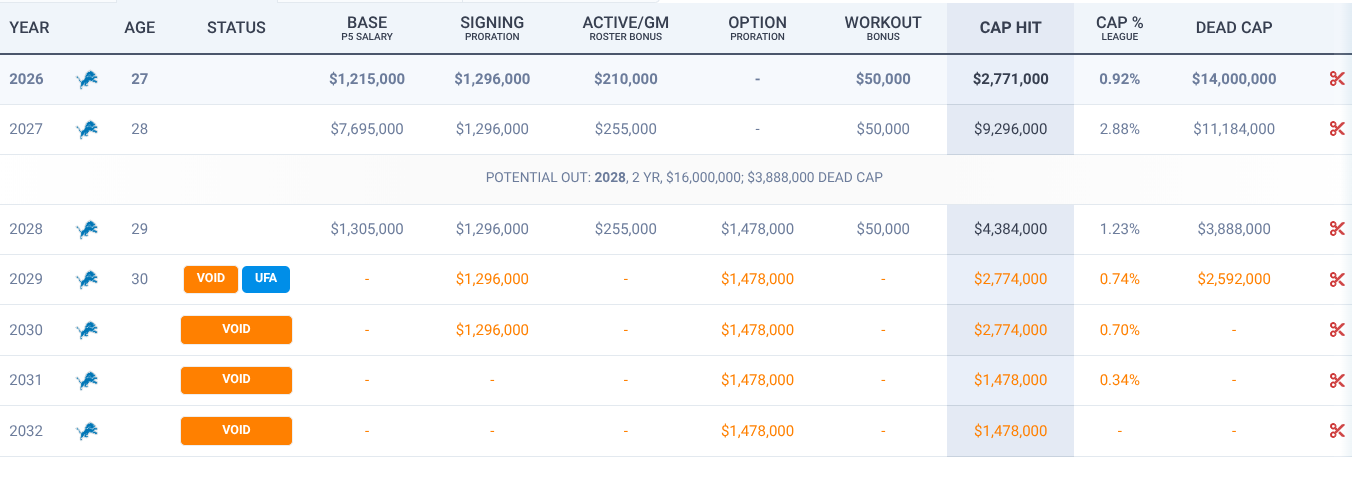Click the scissors cut icon for 2027
The height and width of the screenshot is (480, 1352).
(1337, 129)
